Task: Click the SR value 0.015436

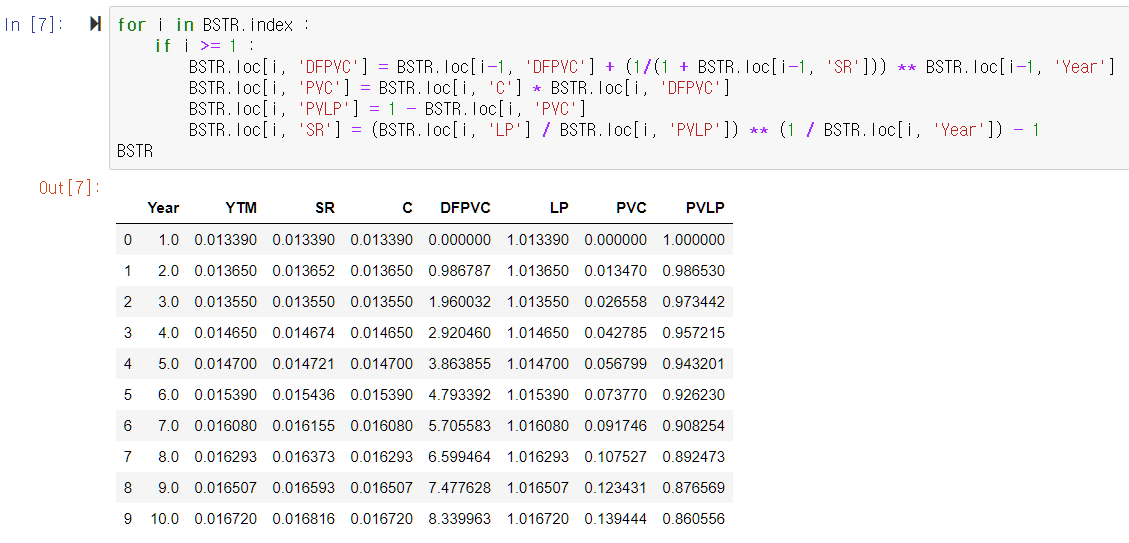Action: pos(304,395)
